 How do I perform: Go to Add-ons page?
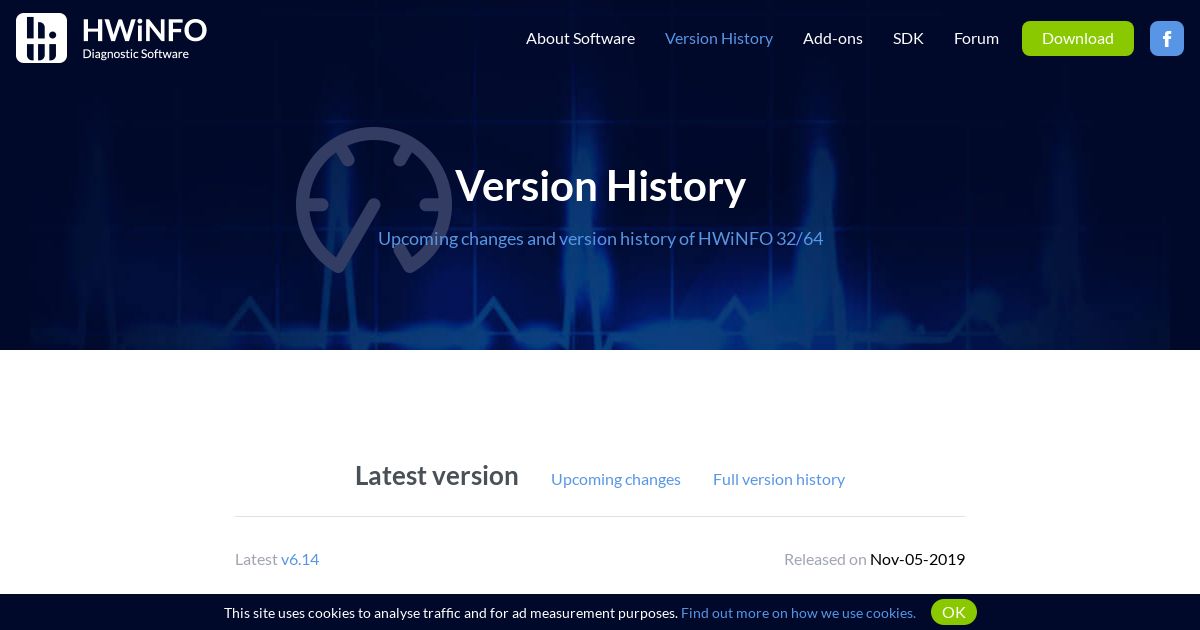point(833,38)
